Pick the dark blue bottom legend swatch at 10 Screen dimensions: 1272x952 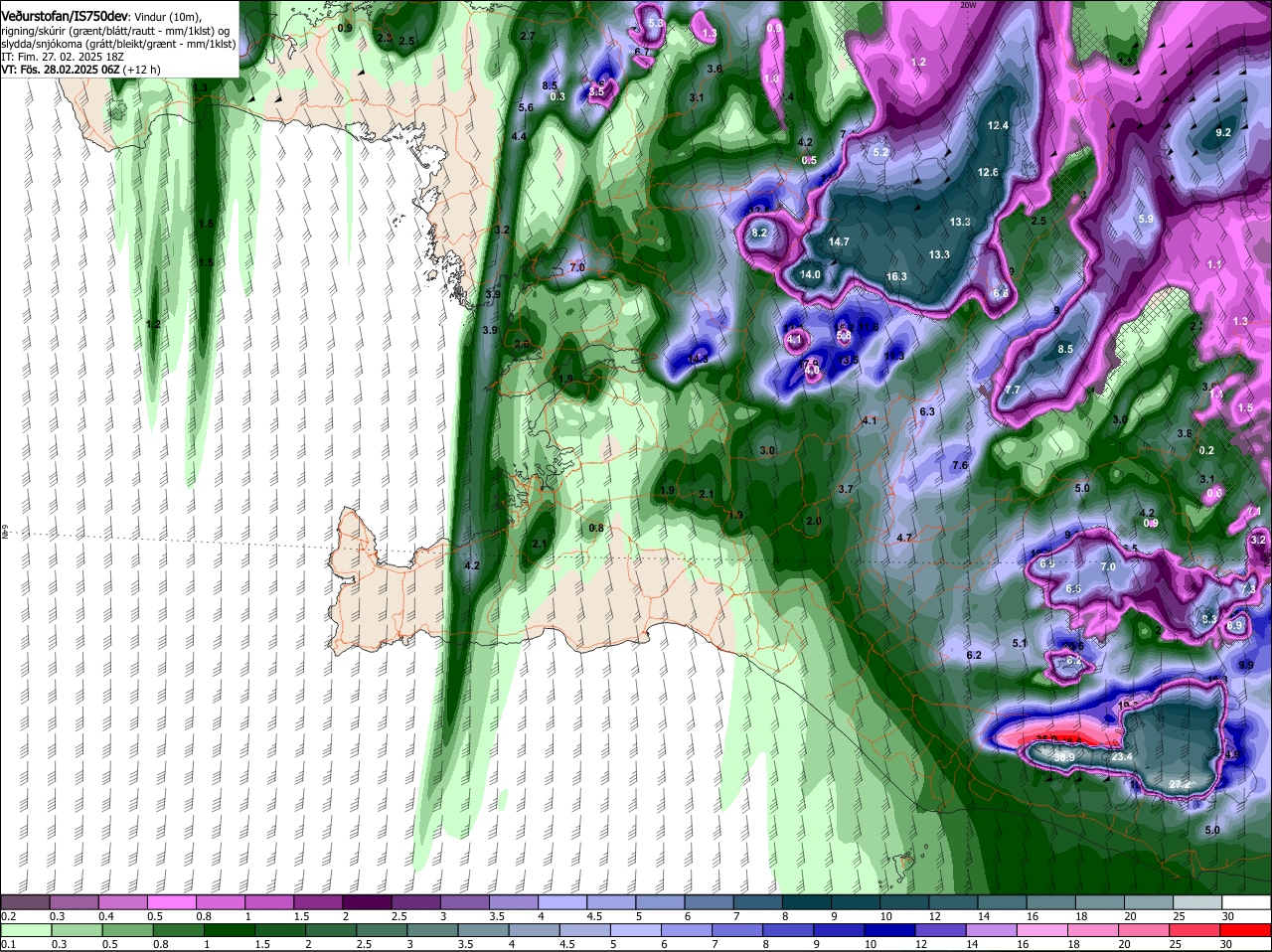pos(890,930)
